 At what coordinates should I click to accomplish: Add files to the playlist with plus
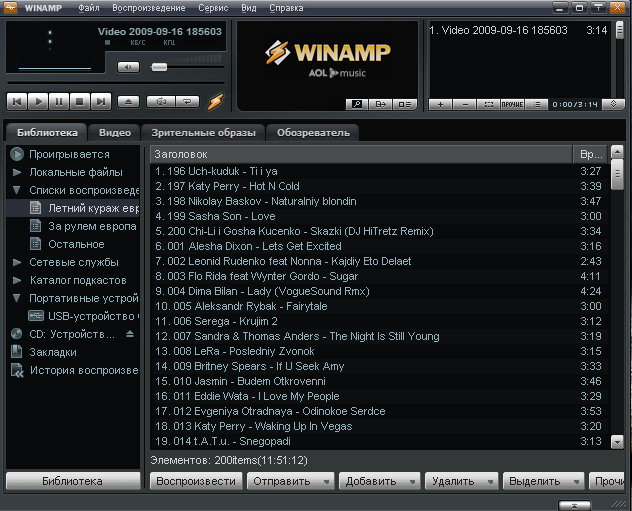(x=440, y=104)
